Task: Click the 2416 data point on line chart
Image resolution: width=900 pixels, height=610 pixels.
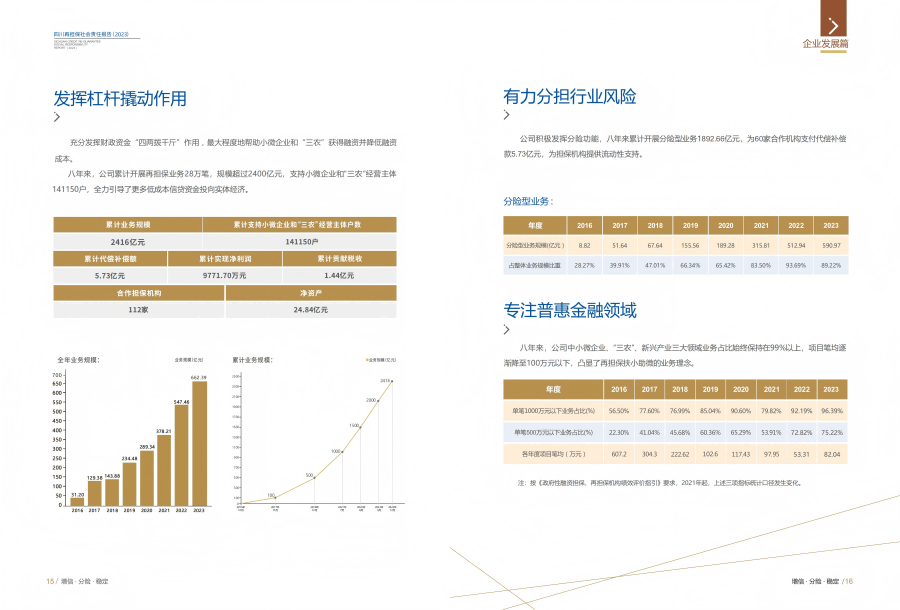Action: point(392,381)
